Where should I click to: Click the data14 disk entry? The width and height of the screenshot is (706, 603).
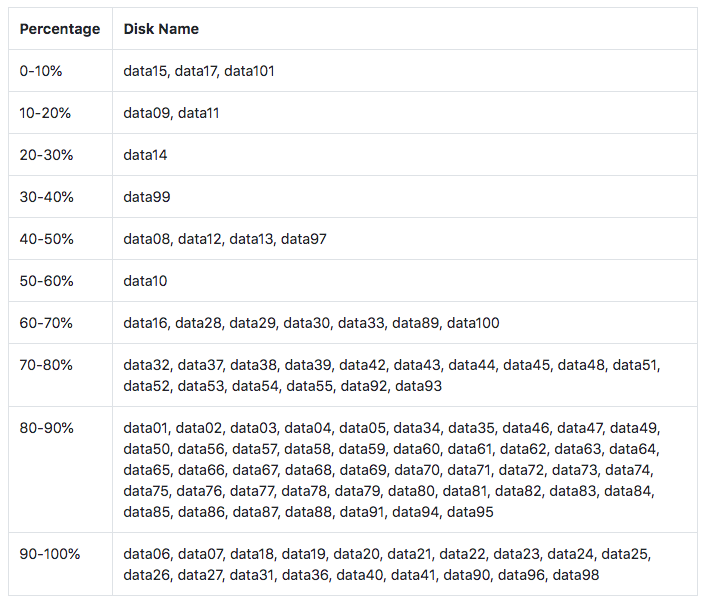[x=145, y=155]
